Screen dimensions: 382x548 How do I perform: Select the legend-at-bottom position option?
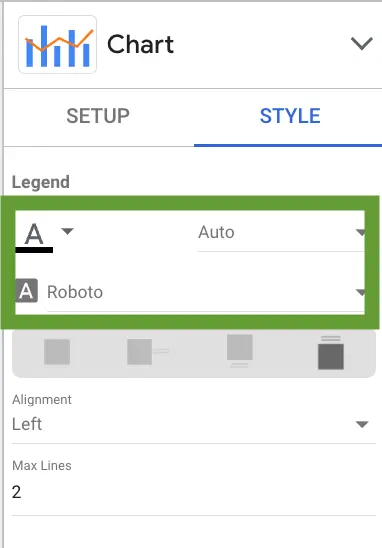point(240,351)
